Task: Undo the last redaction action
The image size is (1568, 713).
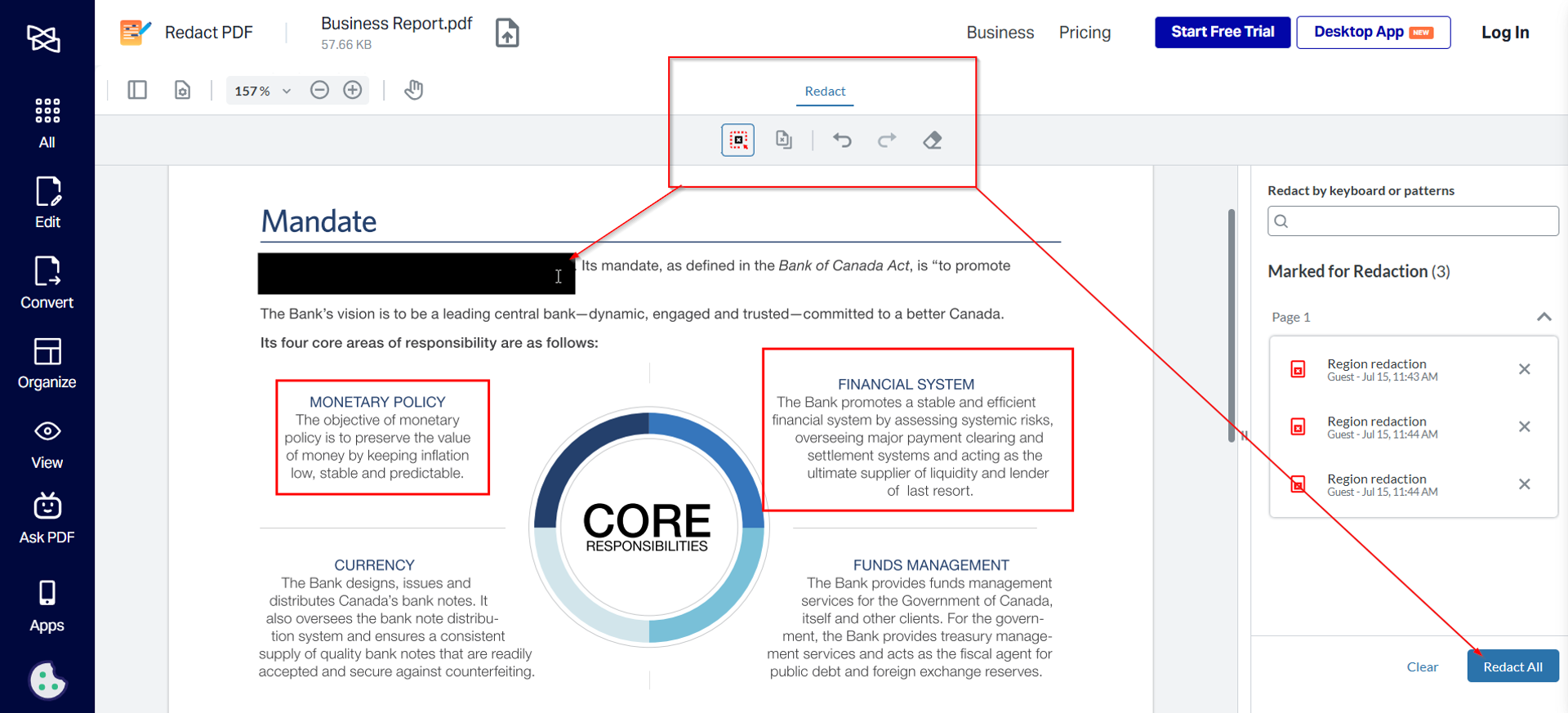Action: (842, 140)
